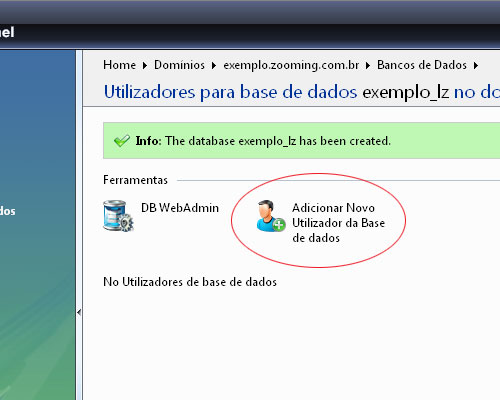Collapse the sidebar using the small left arrow
This screenshot has width=500, height=400.
79,312
